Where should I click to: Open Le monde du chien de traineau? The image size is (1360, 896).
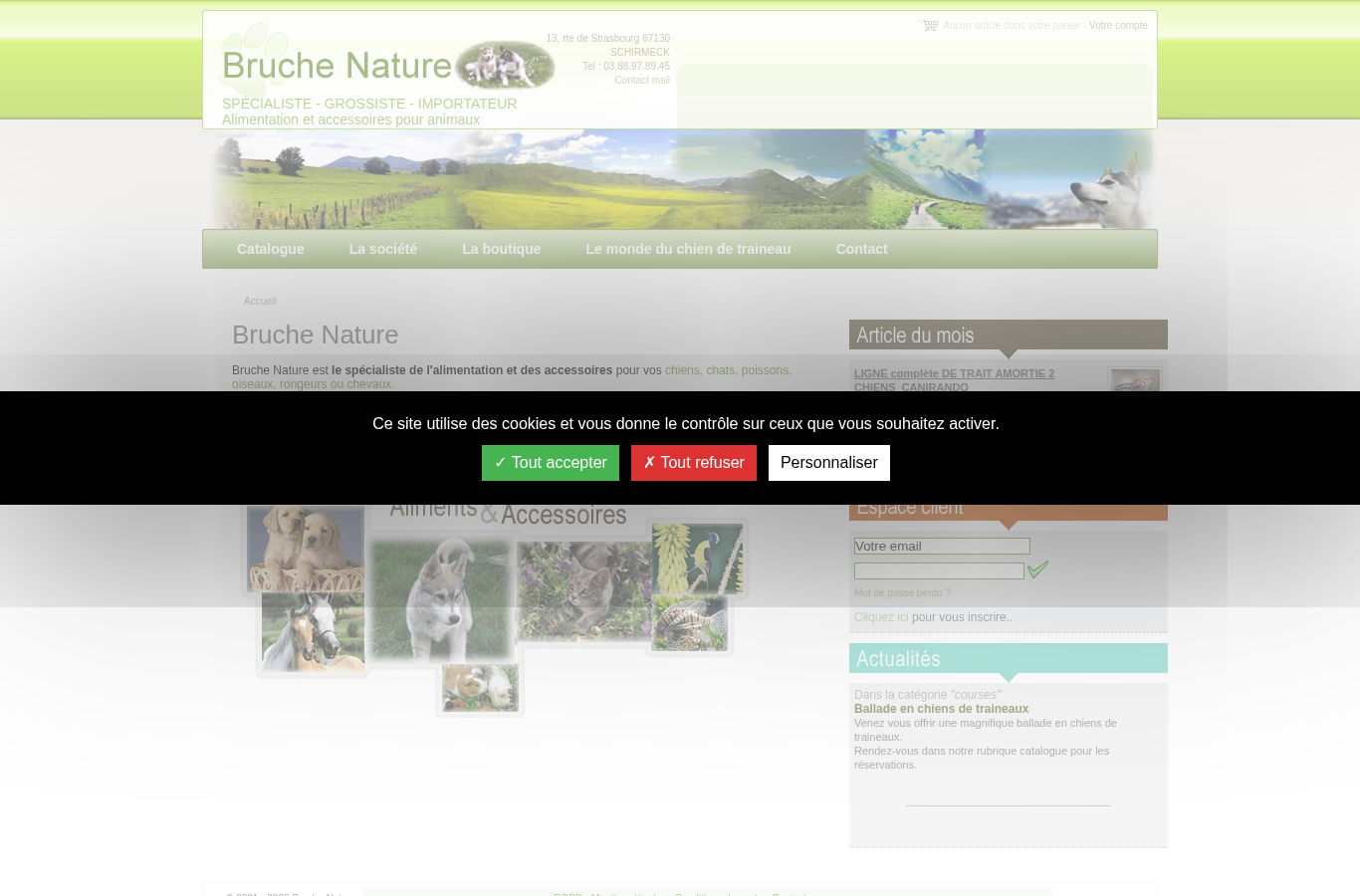(688, 249)
